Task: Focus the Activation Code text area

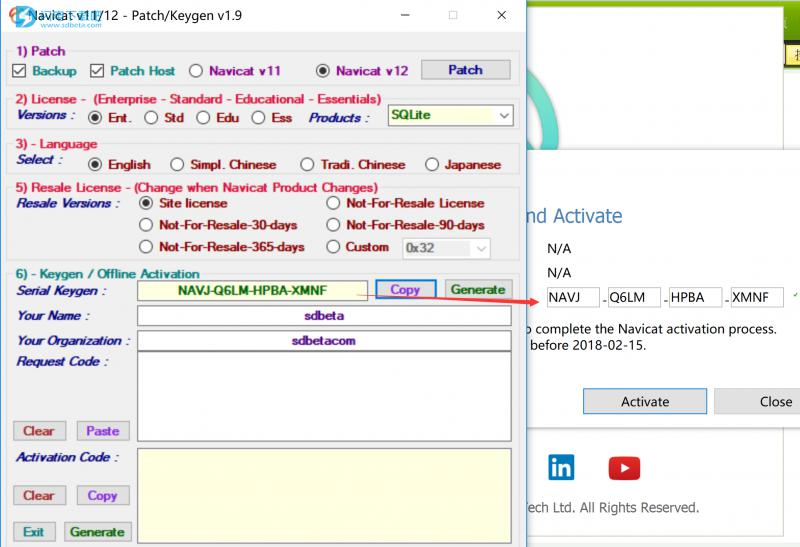Action: (x=324, y=496)
